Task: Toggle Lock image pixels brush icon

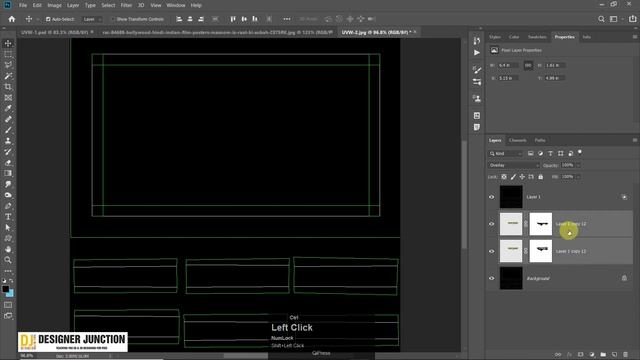Action: 513,177
